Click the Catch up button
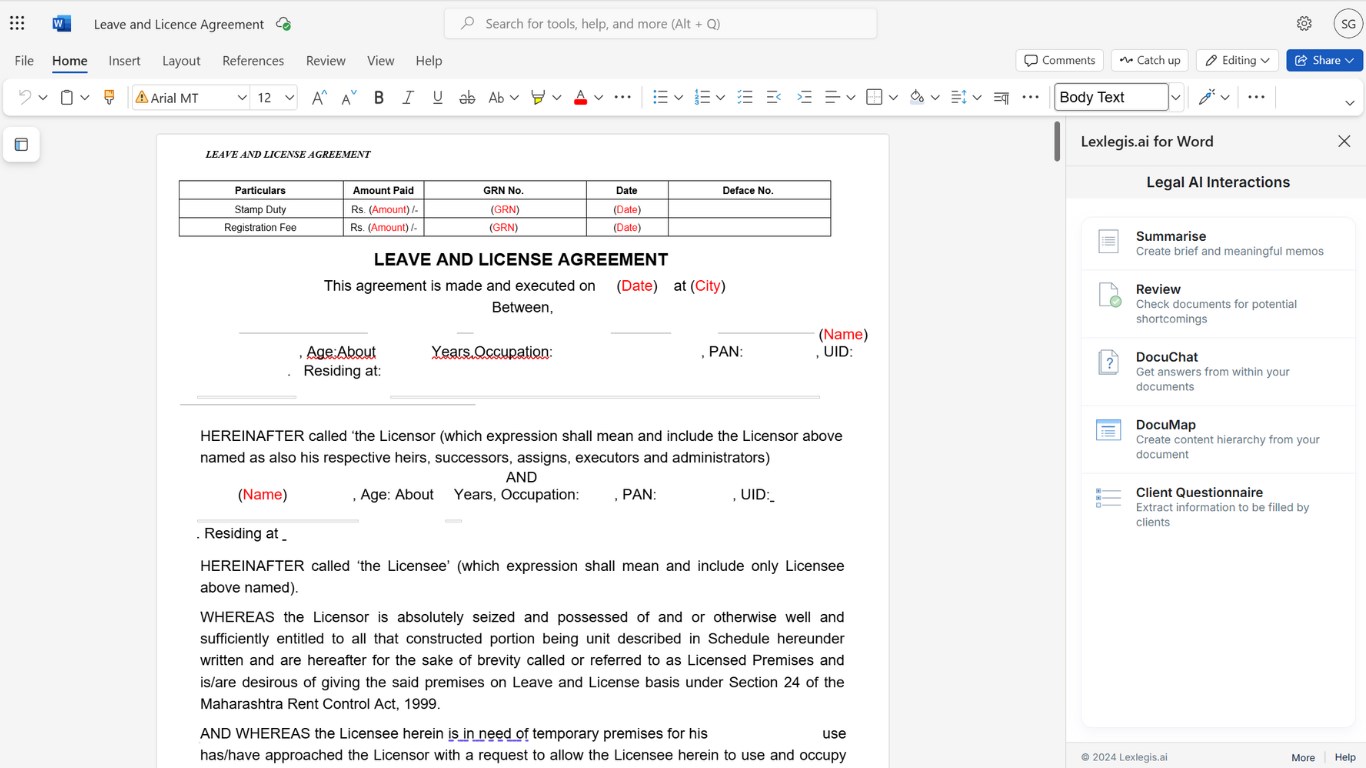The height and width of the screenshot is (768, 1366). [x=1150, y=60]
